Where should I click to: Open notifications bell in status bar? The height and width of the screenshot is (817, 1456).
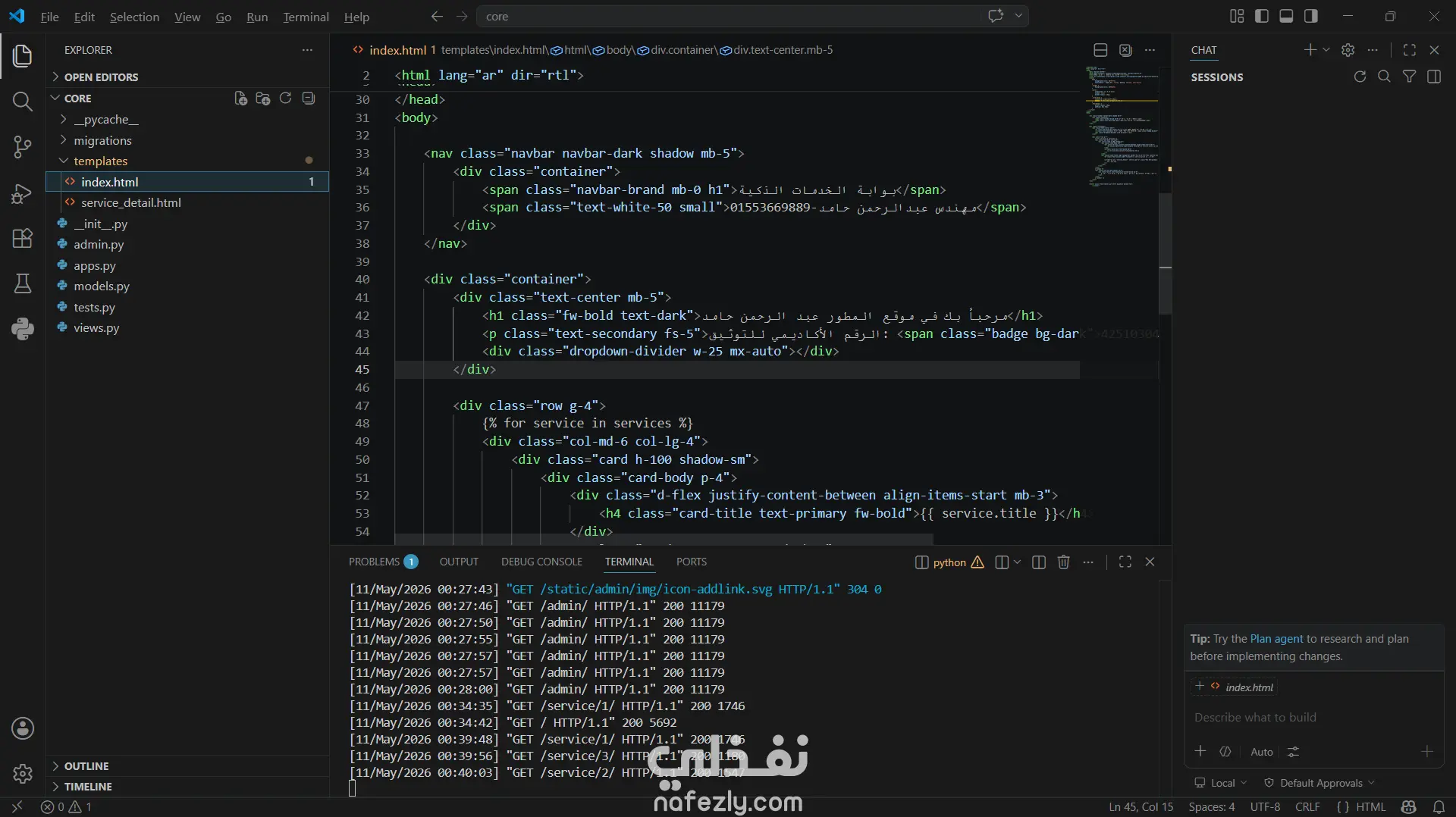pyautogui.click(x=1439, y=807)
